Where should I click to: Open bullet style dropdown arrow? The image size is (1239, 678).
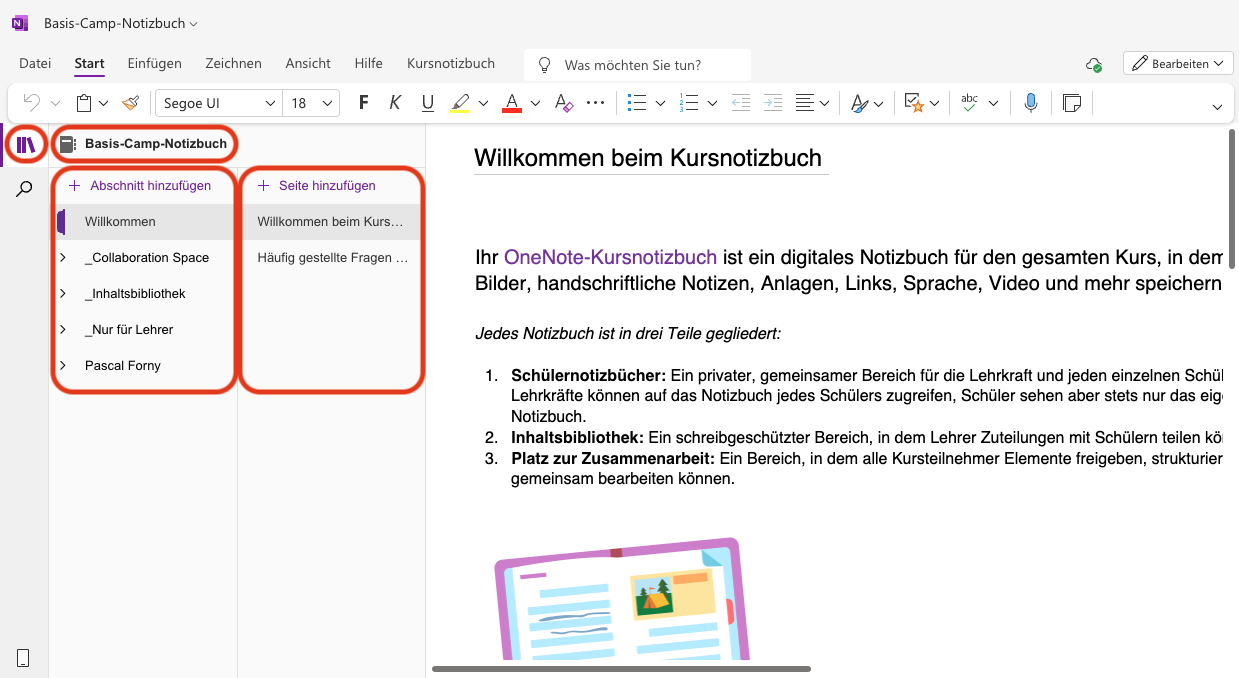(661, 102)
